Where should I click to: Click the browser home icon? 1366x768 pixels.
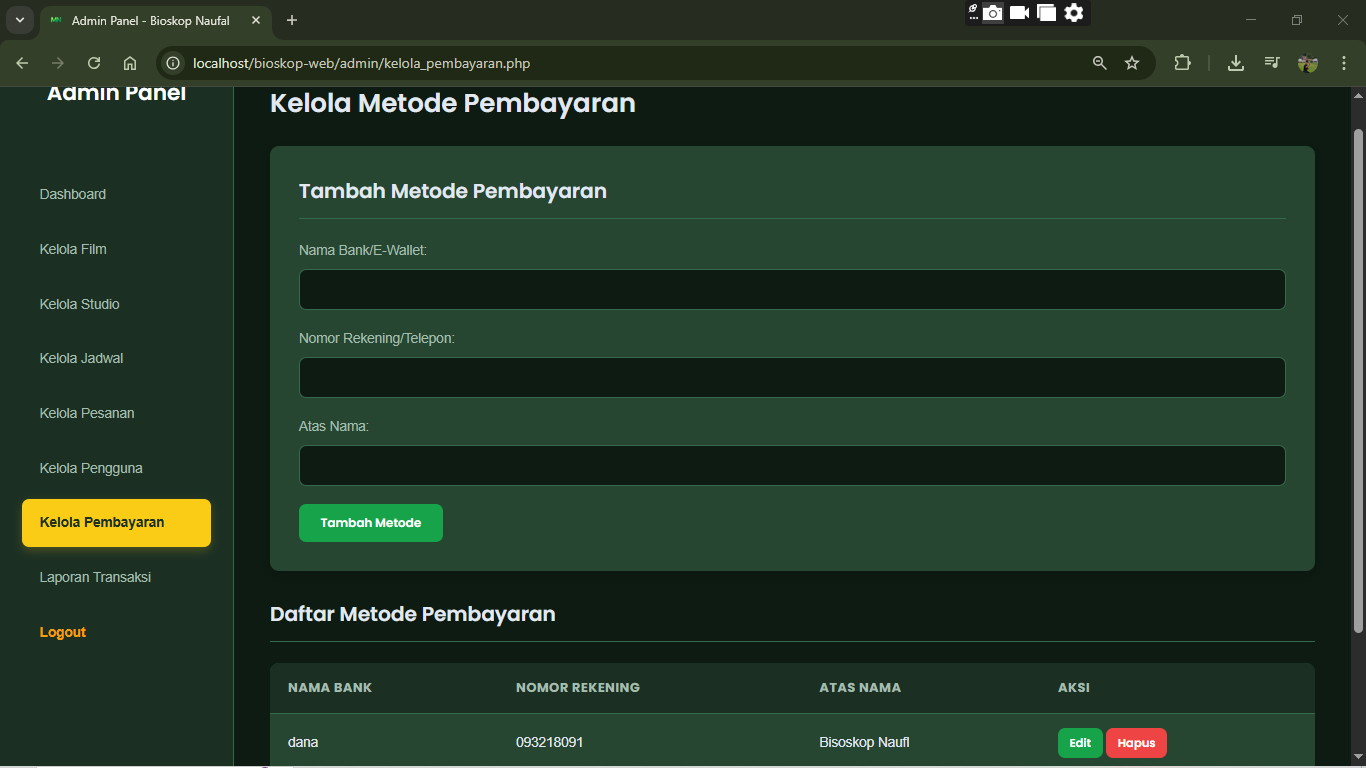tap(130, 63)
